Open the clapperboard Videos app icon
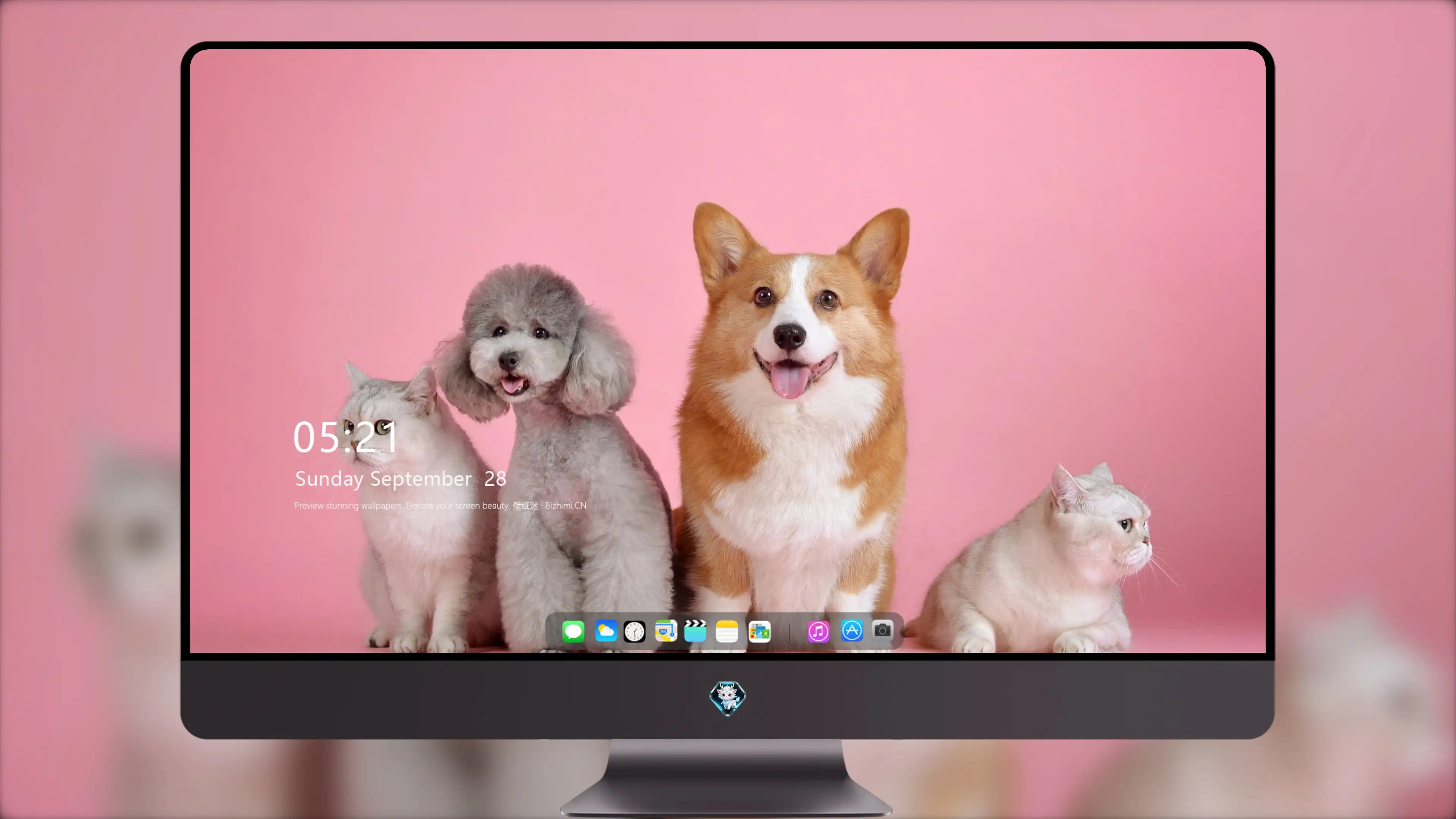 coord(695,631)
